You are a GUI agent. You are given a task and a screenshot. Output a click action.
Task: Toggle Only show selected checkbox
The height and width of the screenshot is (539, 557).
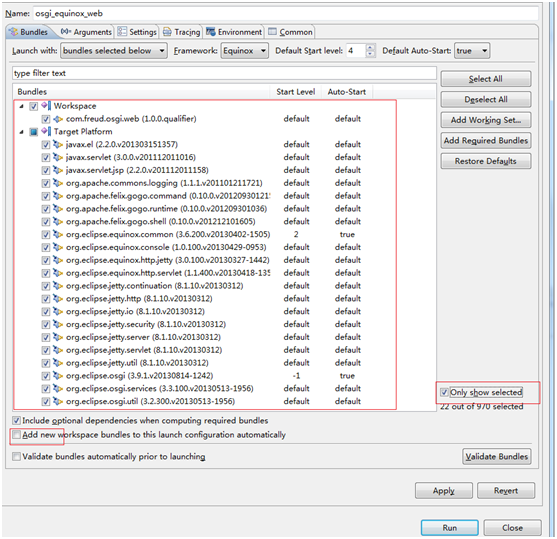[x=444, y=392]
